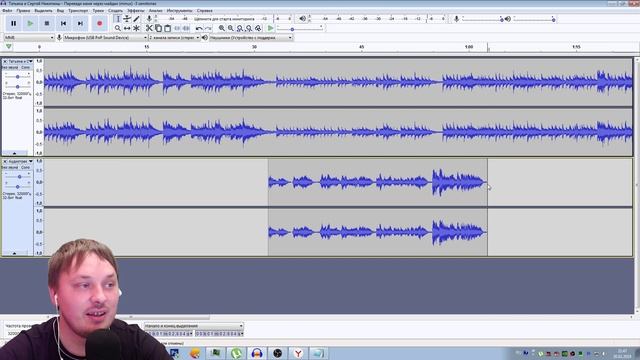The height and width of the screenshot is (360, 640).
Task: Open the recording meter microphone icon menu
Action: click(149, 19)
